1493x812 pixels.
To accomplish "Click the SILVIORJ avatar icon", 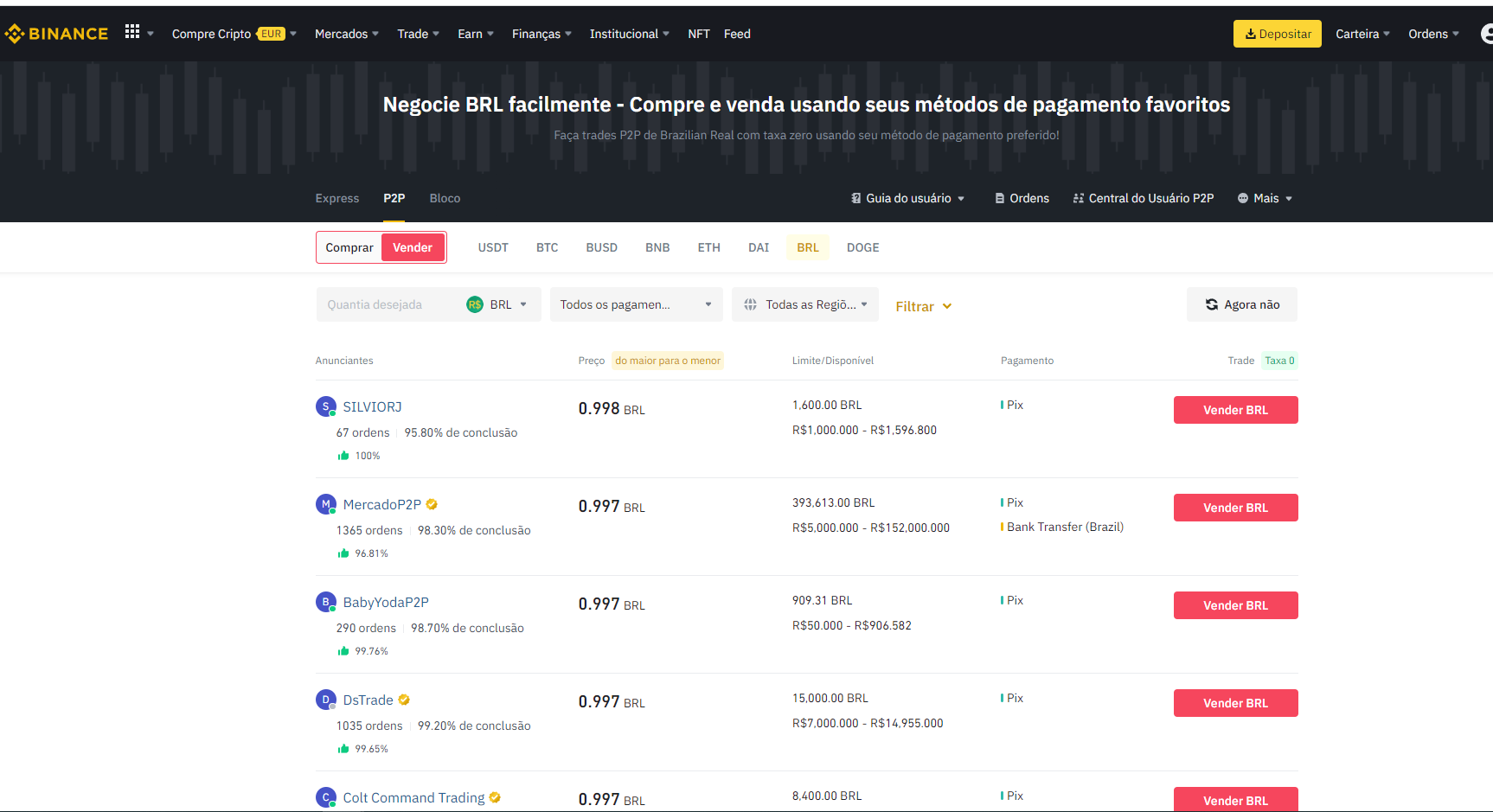I will click(325, 406).
